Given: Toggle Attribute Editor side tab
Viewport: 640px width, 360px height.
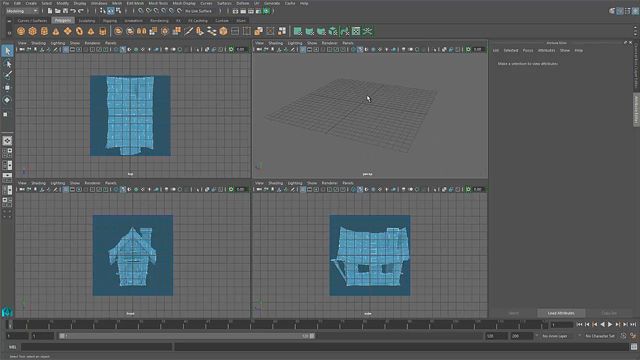Looking at the screenshot, I should pyautogui.click(x=636, y=109).
